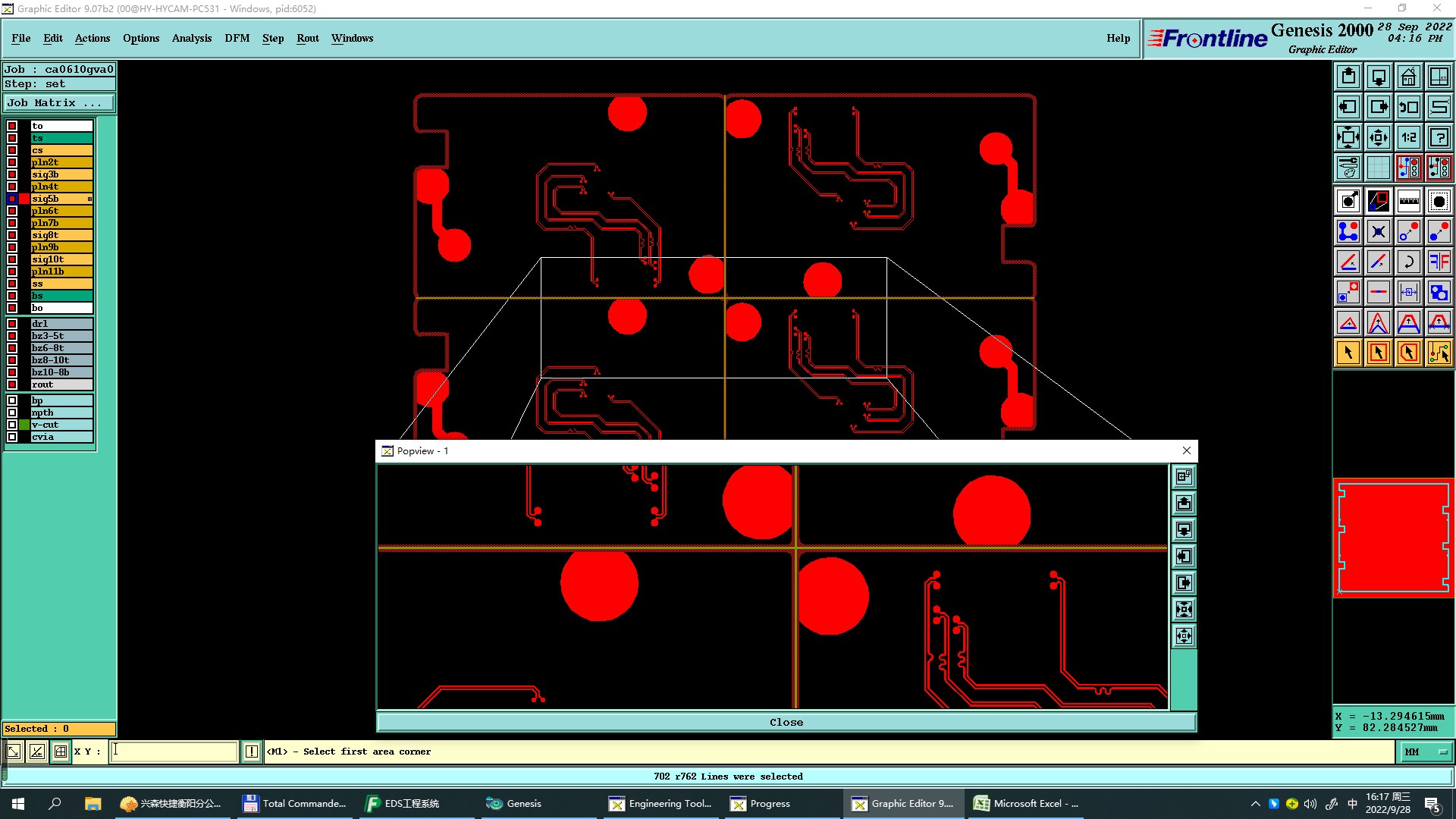Image resolution: width=1456 pixels, height=819 pixels.
Task: Open the Job Matrix expander button
Action: click(x=59, y=102)
